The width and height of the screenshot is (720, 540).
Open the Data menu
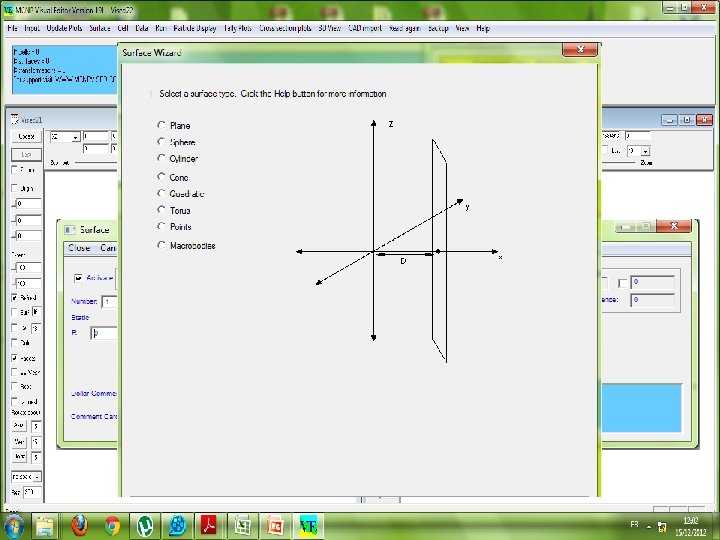[x=142, y=28]
